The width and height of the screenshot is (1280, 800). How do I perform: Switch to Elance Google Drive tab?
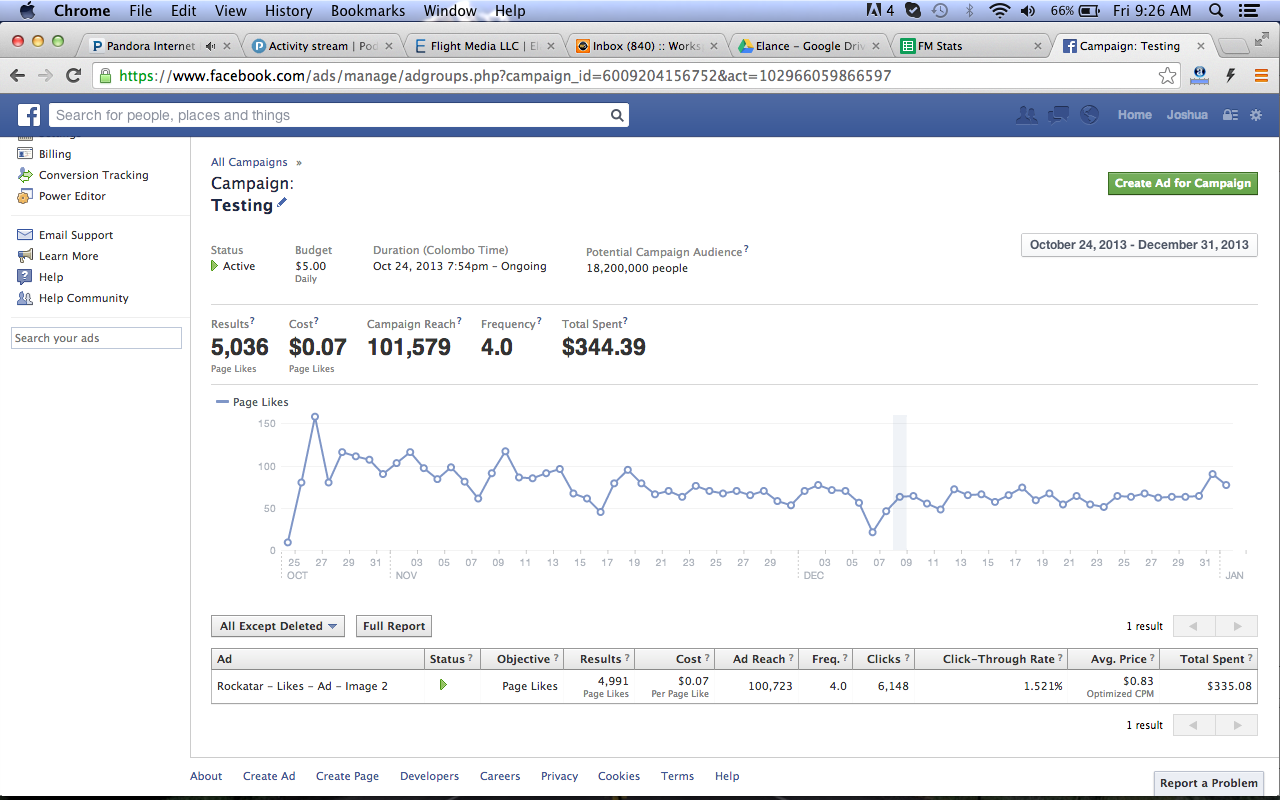tap(808, 46)
